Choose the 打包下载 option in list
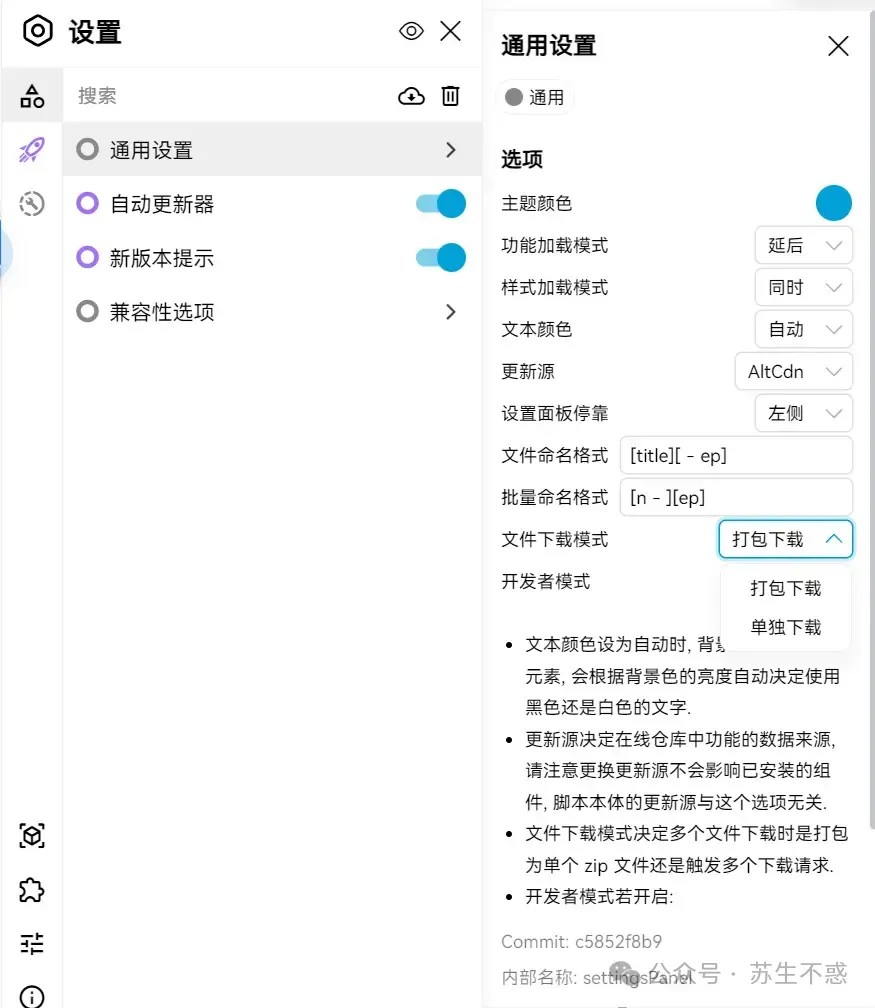This screenshot has width=875, height=1008. pyautogui.click(x=786, y=588)
